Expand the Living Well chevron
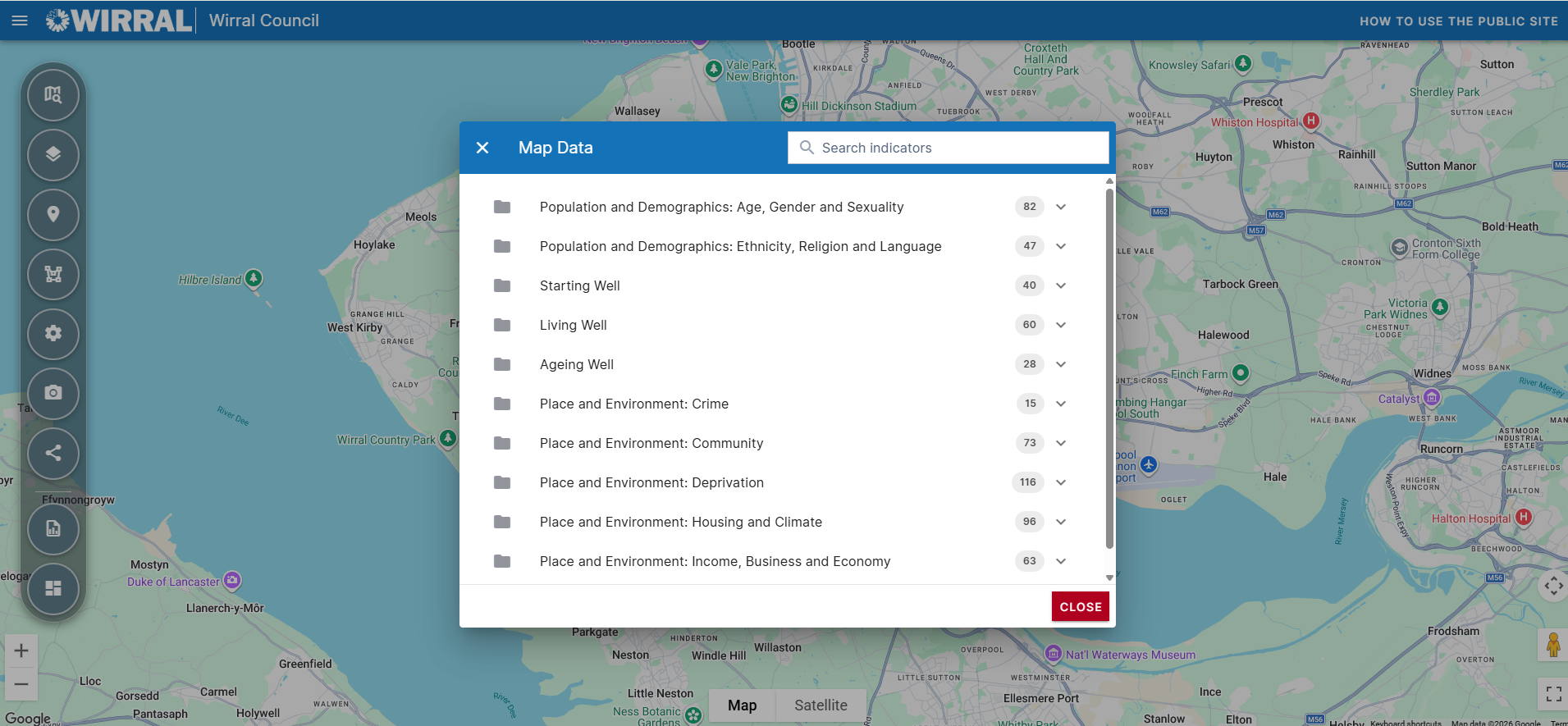The height and width of the screenshot is (726, 1568). (1061, 325)
